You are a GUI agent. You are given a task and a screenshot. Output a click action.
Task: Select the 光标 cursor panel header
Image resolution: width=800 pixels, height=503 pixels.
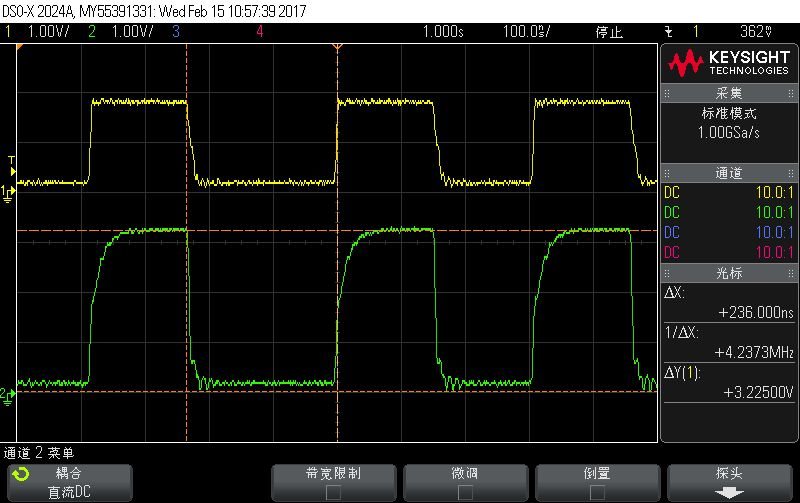point(729,273)
